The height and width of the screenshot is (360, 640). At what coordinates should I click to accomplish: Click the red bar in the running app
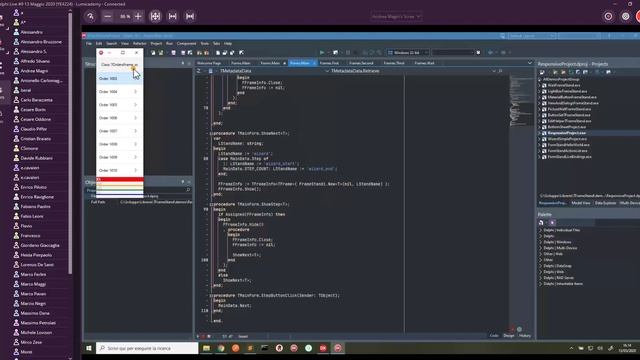click(x=120, y=179)
